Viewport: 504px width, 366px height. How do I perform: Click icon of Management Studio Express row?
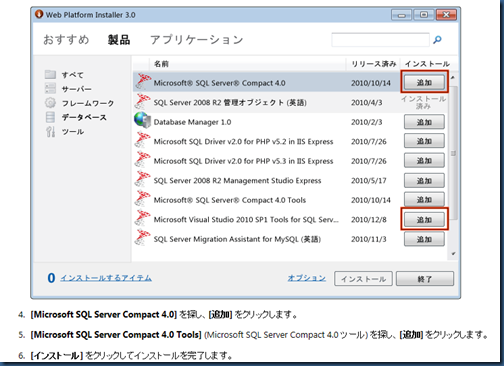click(x=143, y=179)
